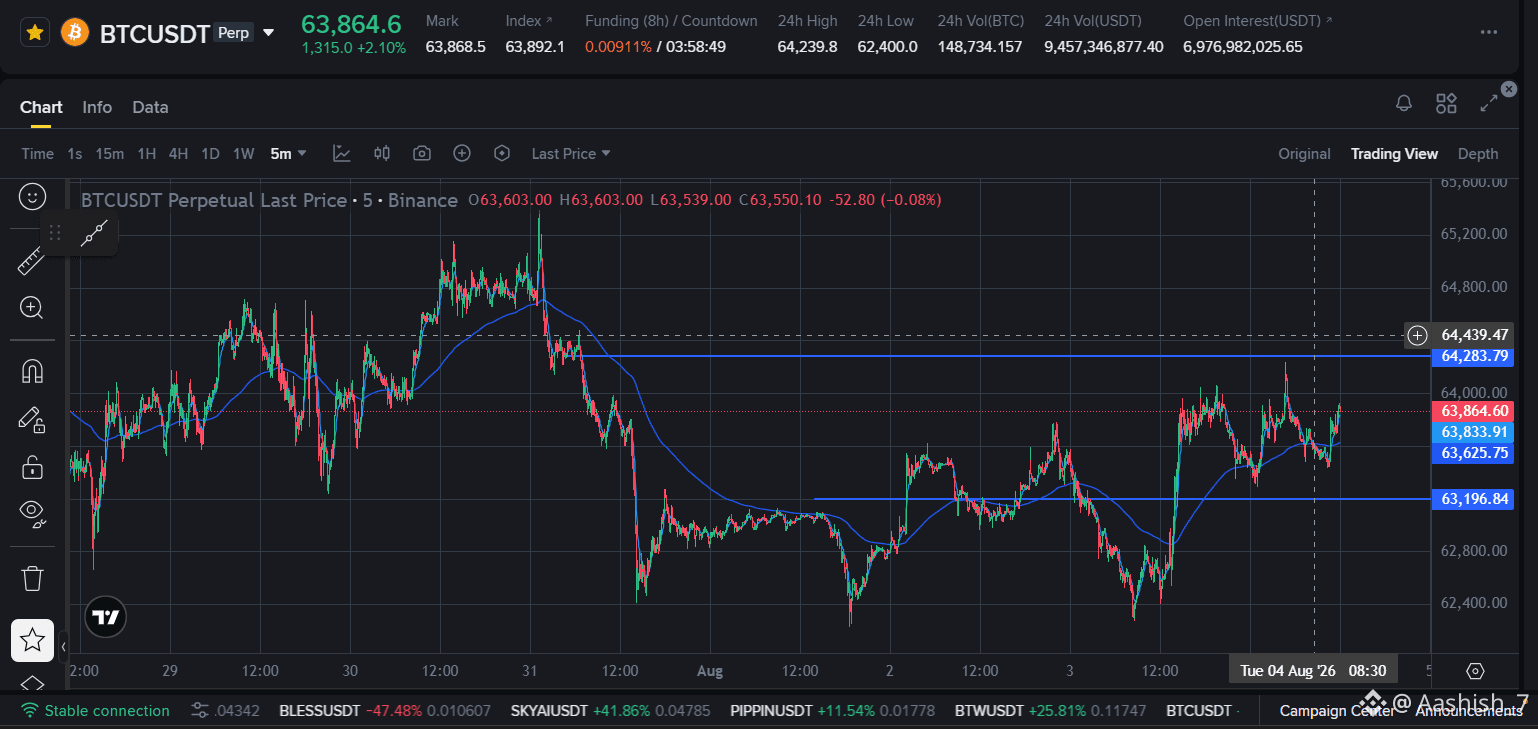Collapse the drawing toolbar side arrow
Image resolution: width=1538 pixels, height=729 pixels.
click(63, 647)
